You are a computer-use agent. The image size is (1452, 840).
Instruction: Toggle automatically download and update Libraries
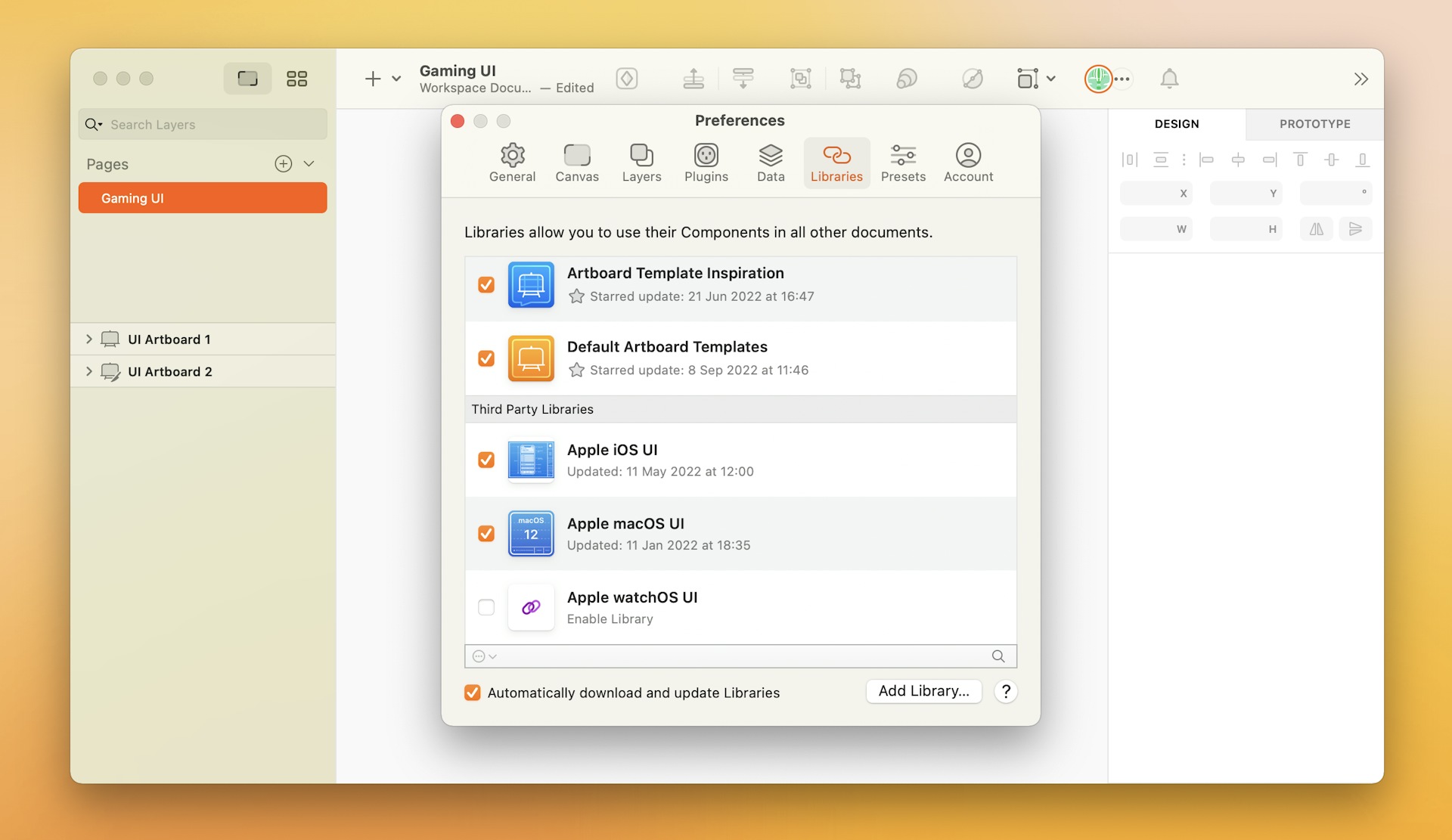coord(473,693)
